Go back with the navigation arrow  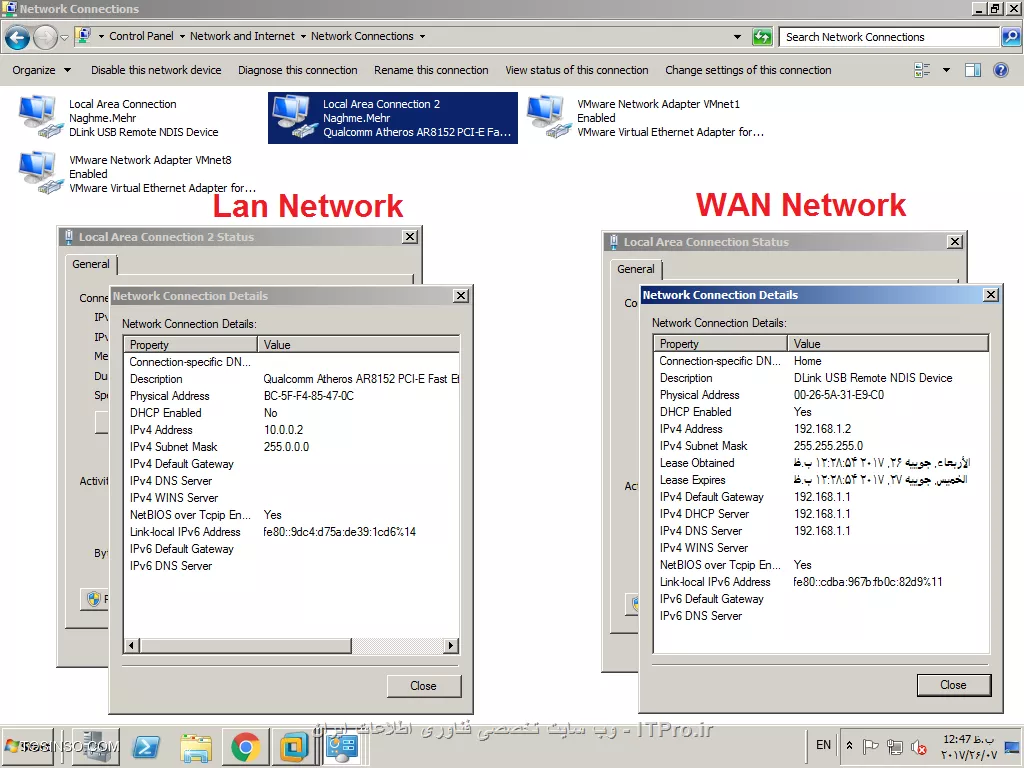(x=18, y=37)
